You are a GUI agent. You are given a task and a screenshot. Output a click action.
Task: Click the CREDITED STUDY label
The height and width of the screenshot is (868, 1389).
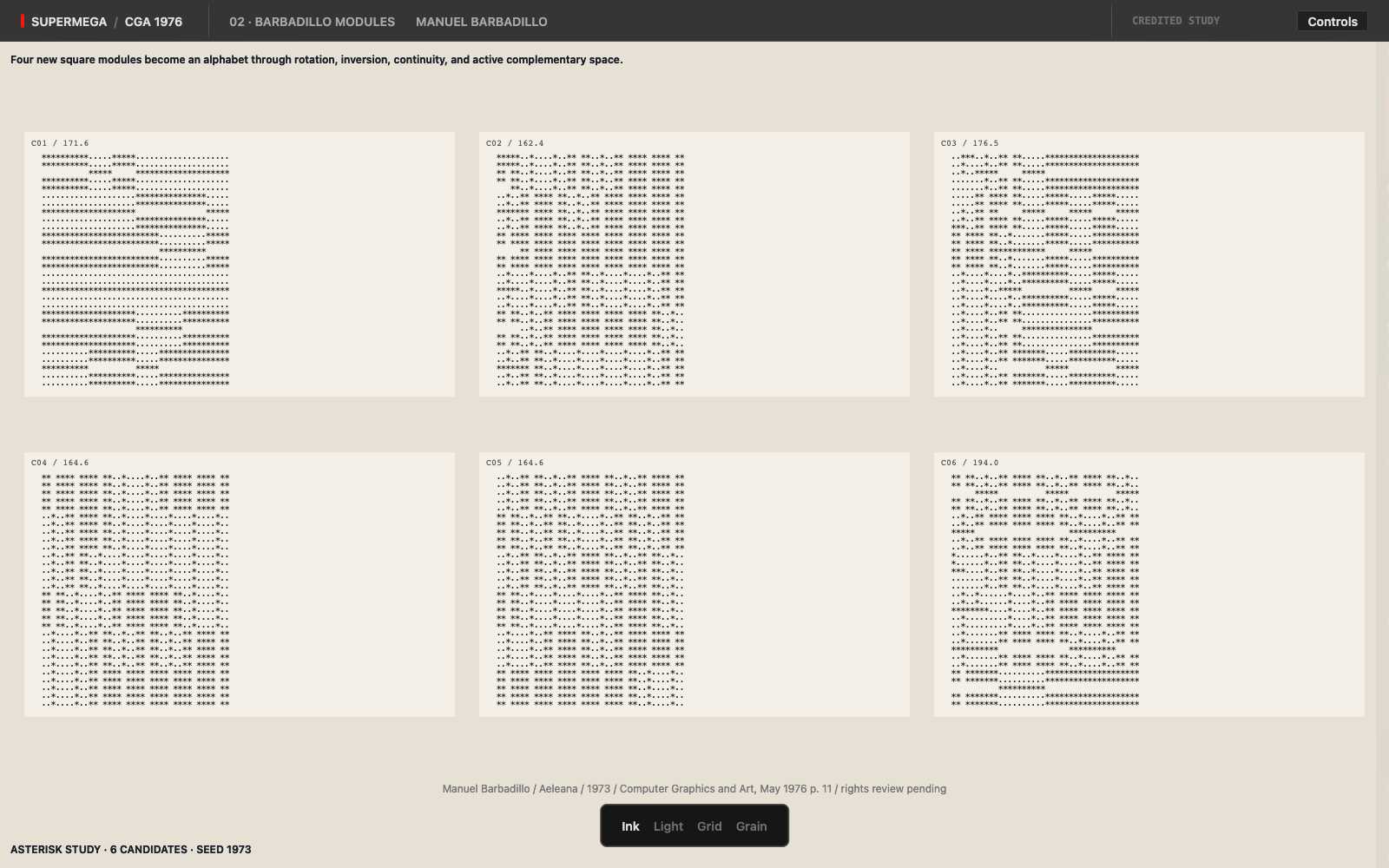point(1175,21)
